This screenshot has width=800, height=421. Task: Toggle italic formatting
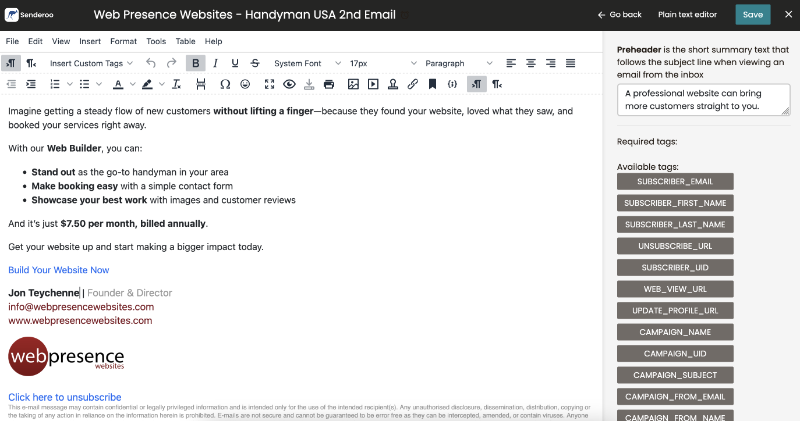[x=218, y=63]
